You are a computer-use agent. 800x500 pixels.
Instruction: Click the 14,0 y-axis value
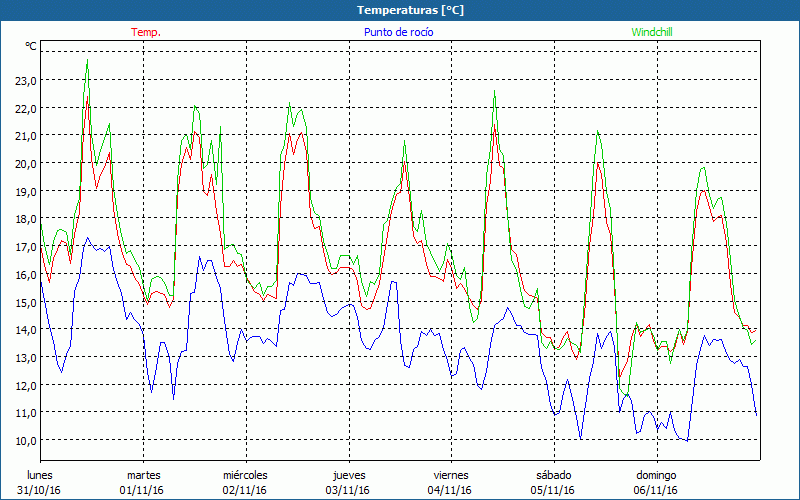coord(25,329)
